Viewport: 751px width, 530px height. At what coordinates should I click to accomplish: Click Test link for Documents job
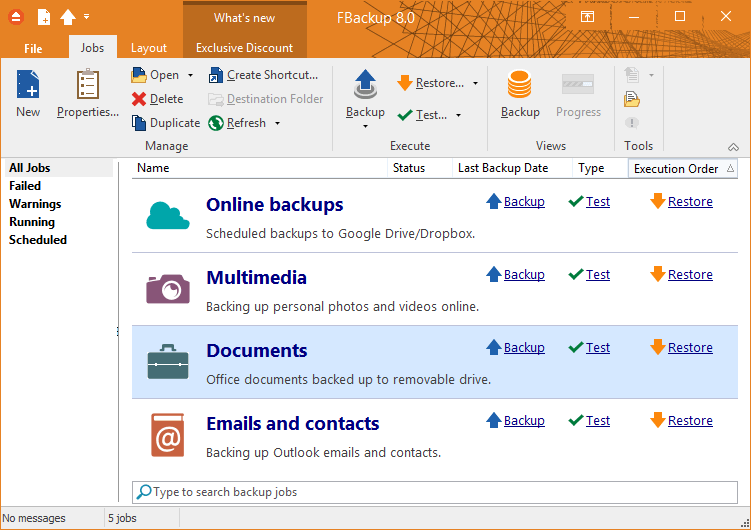598,347
